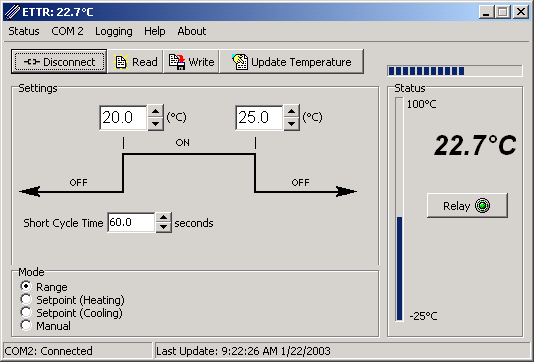
Task: Select the Range mode radio button
Action: pos(26,286)
